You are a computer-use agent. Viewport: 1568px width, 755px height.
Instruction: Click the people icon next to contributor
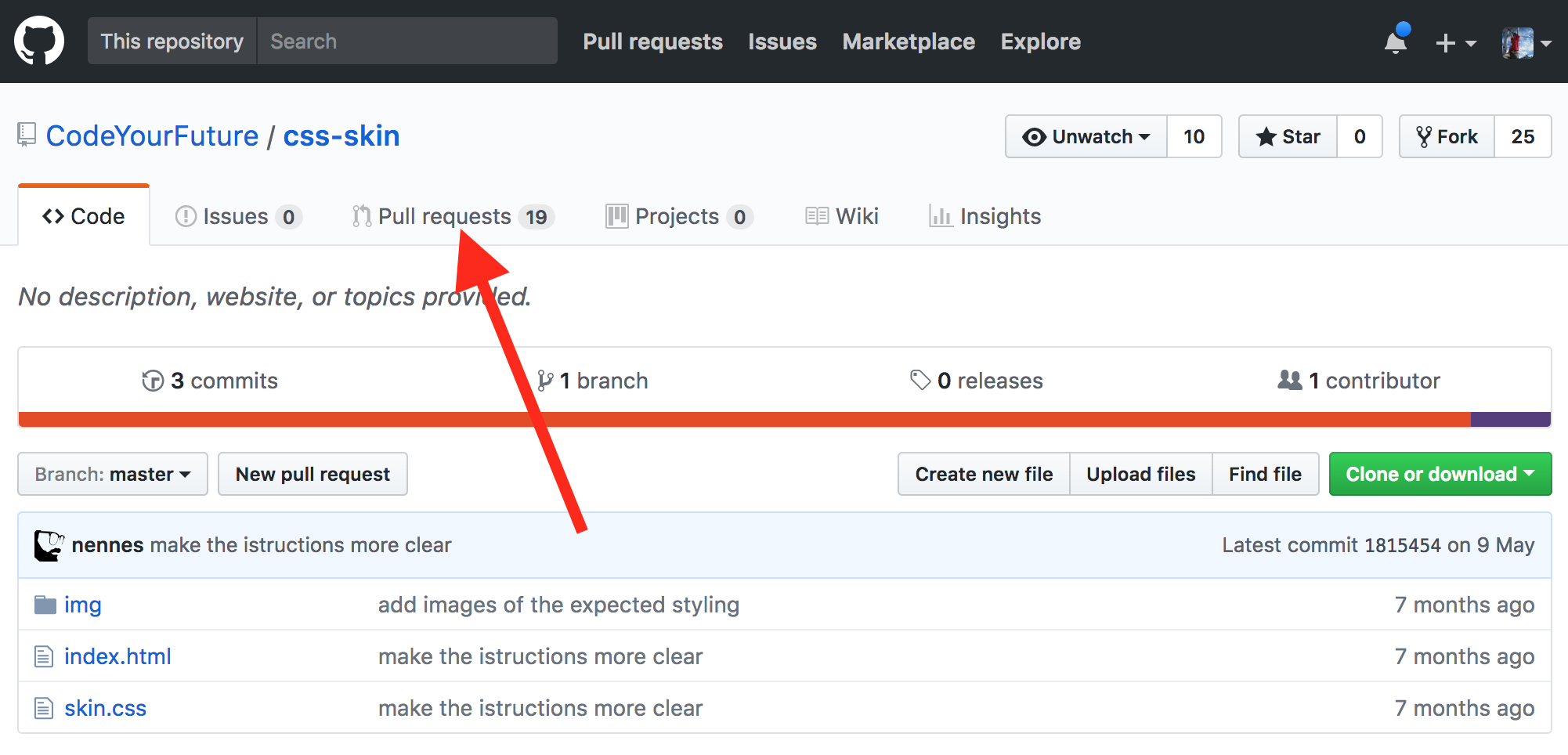pyautogui.click(x=1290, y=380)
